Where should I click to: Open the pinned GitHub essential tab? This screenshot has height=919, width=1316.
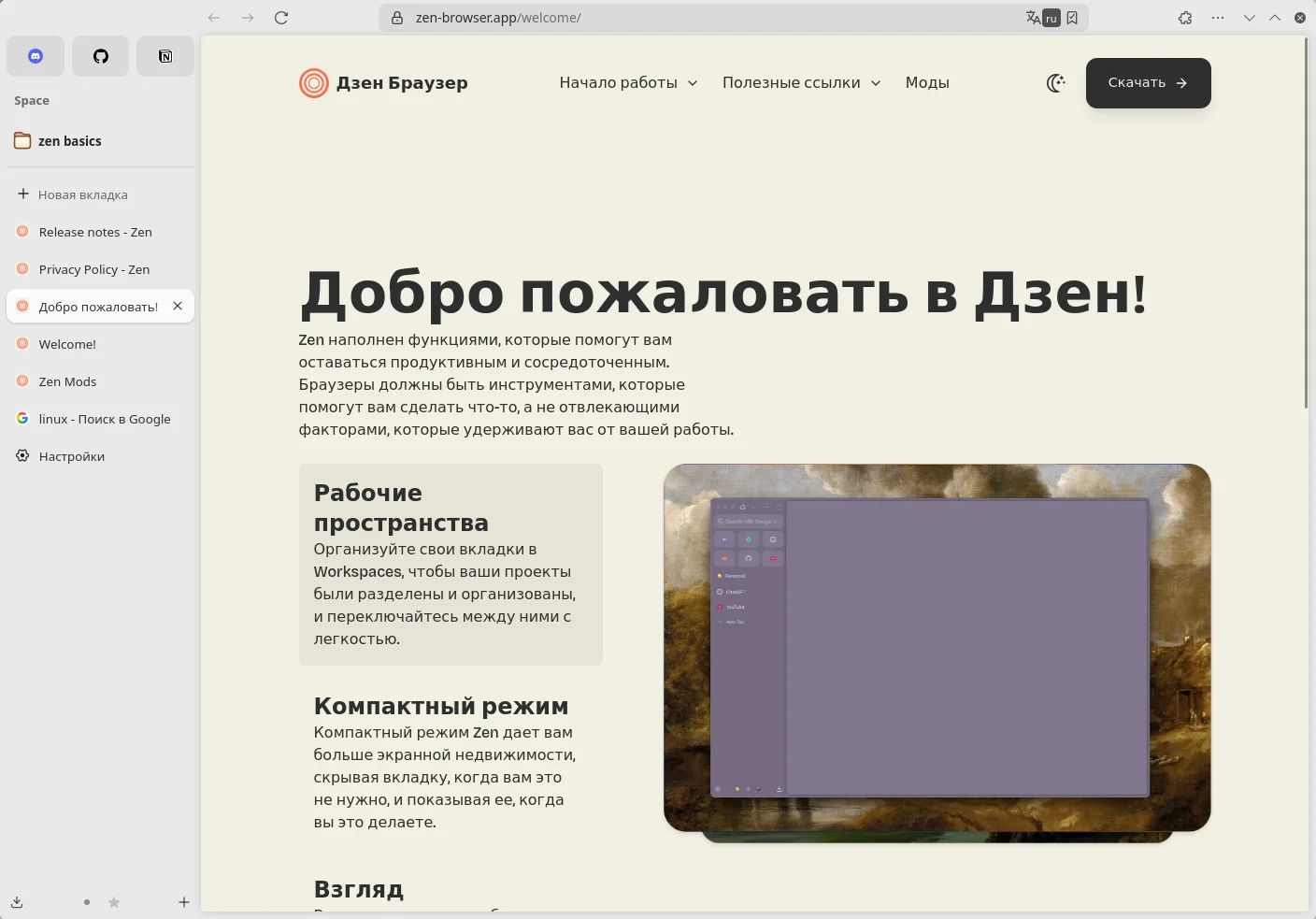pos(101,56)
